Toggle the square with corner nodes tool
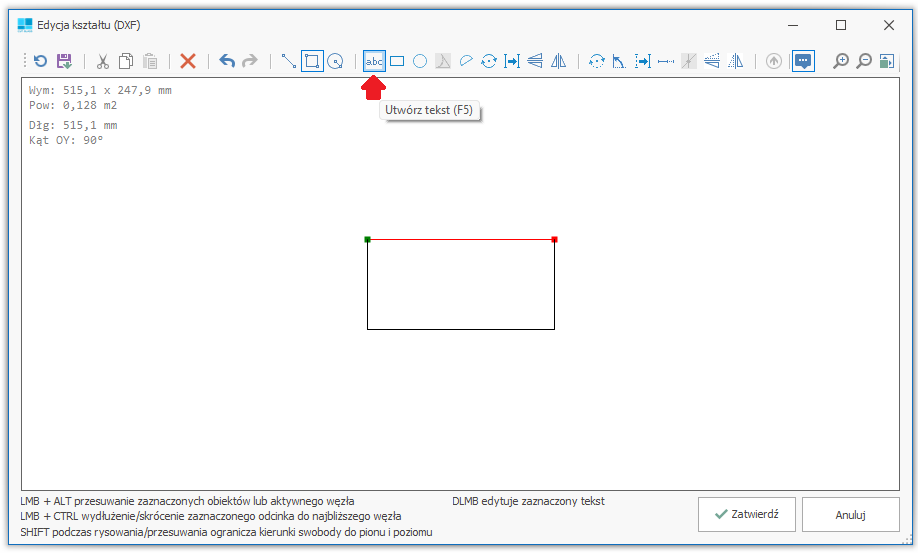 tap(312, 61)
